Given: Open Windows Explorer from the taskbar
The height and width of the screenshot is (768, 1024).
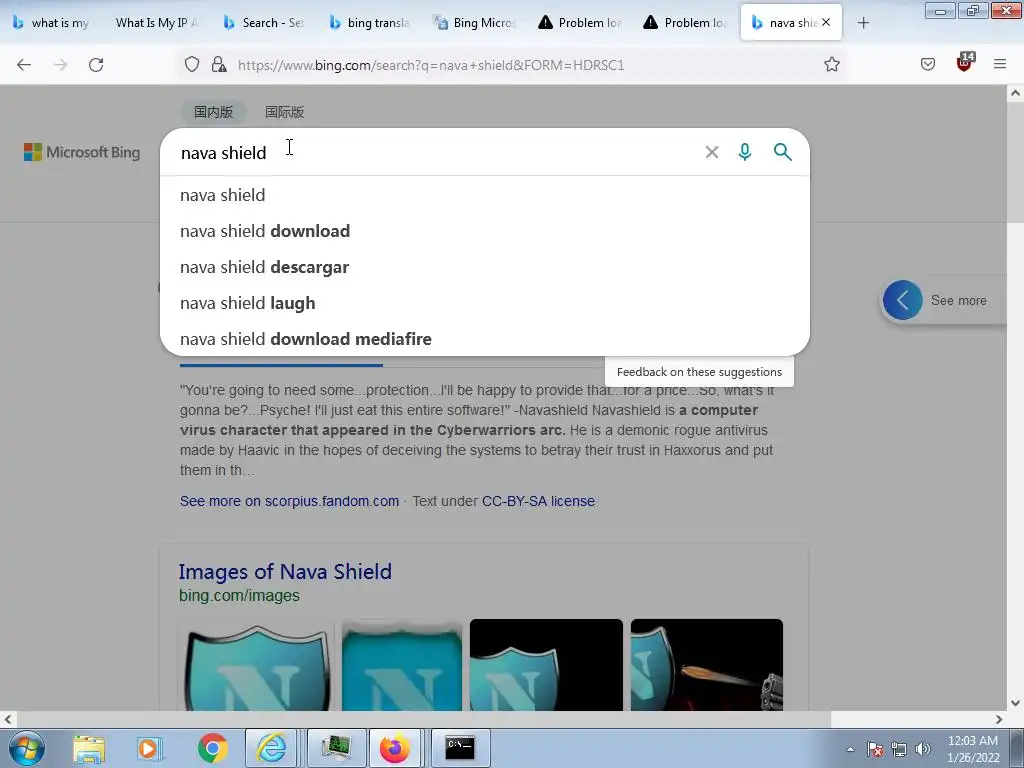Looking at the screenshot, I should [89, 748].
